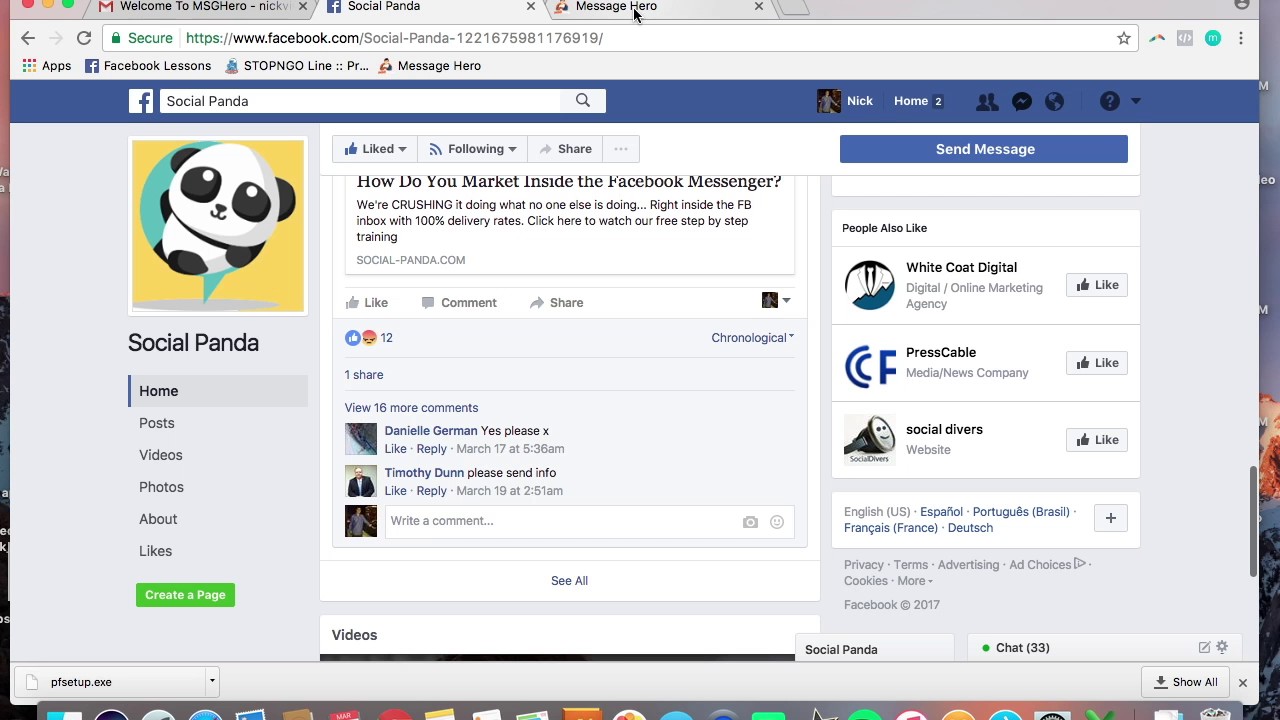Click See All below the post

[569, 581]
